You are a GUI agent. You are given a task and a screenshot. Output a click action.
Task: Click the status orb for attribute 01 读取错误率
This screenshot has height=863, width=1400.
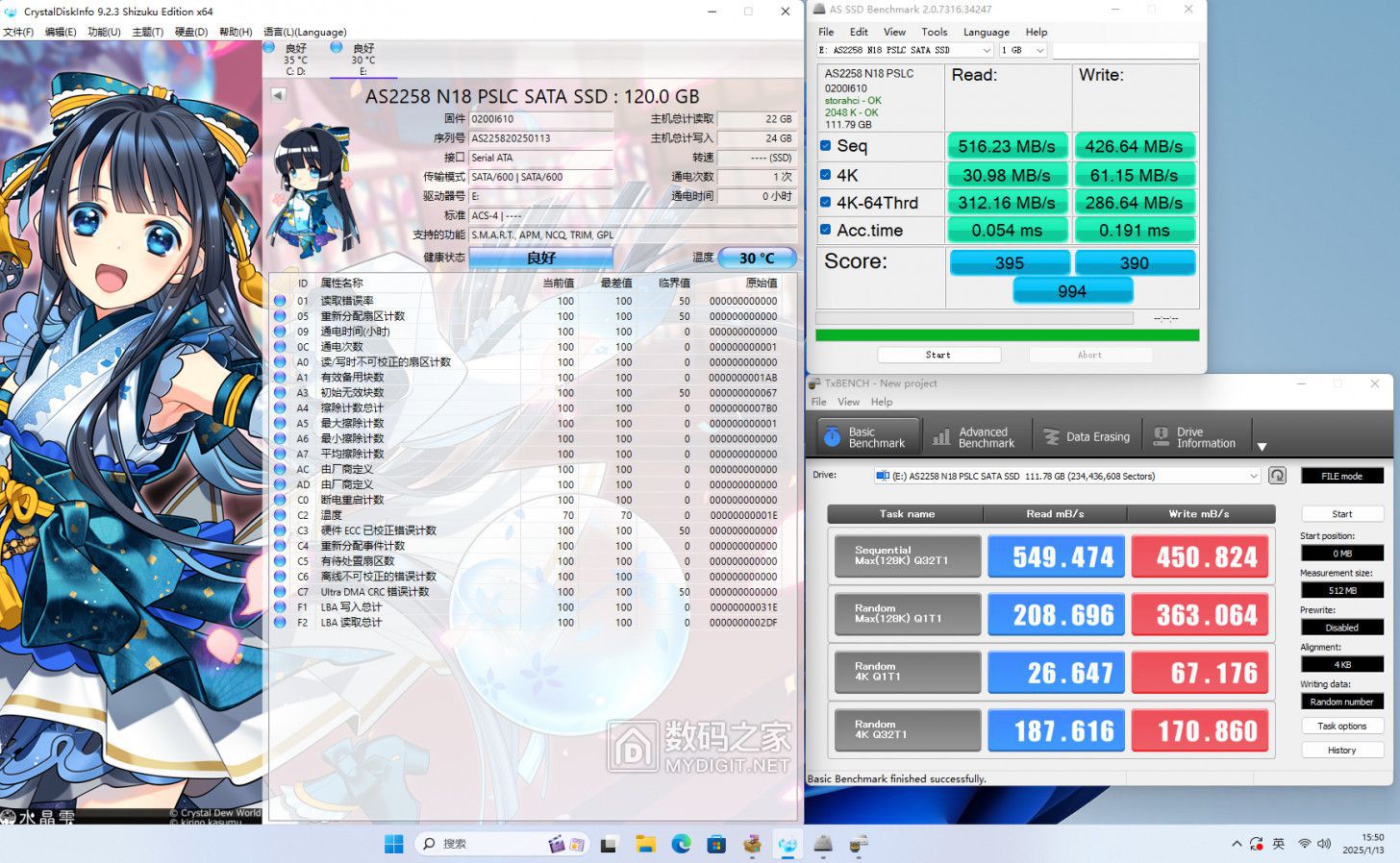[280, 301]
